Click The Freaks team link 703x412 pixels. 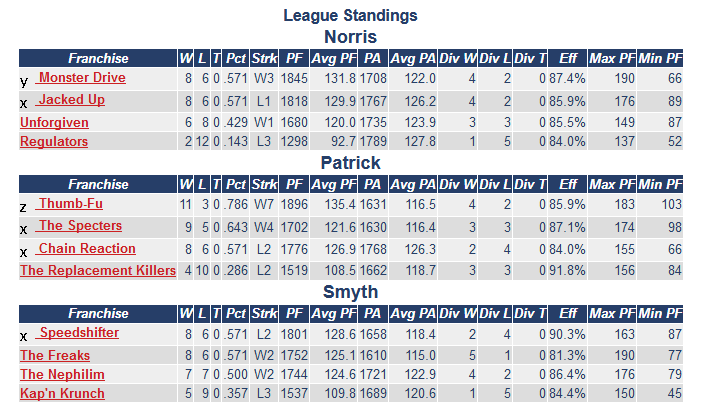pyautogui.click(x=55, y=355)
